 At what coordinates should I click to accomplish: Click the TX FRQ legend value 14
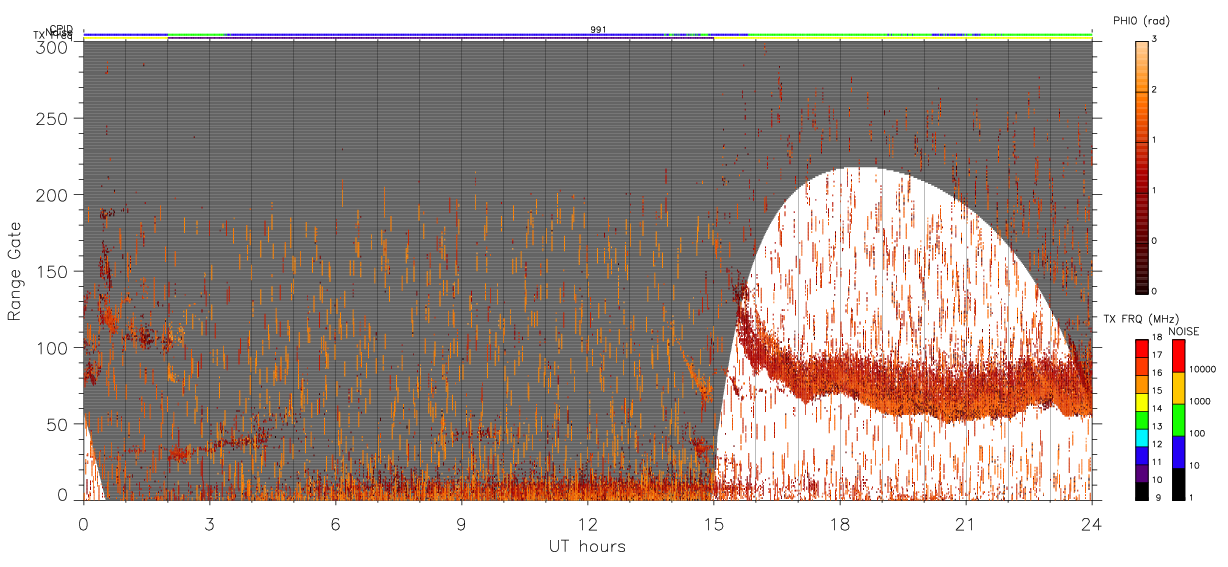1158,409
